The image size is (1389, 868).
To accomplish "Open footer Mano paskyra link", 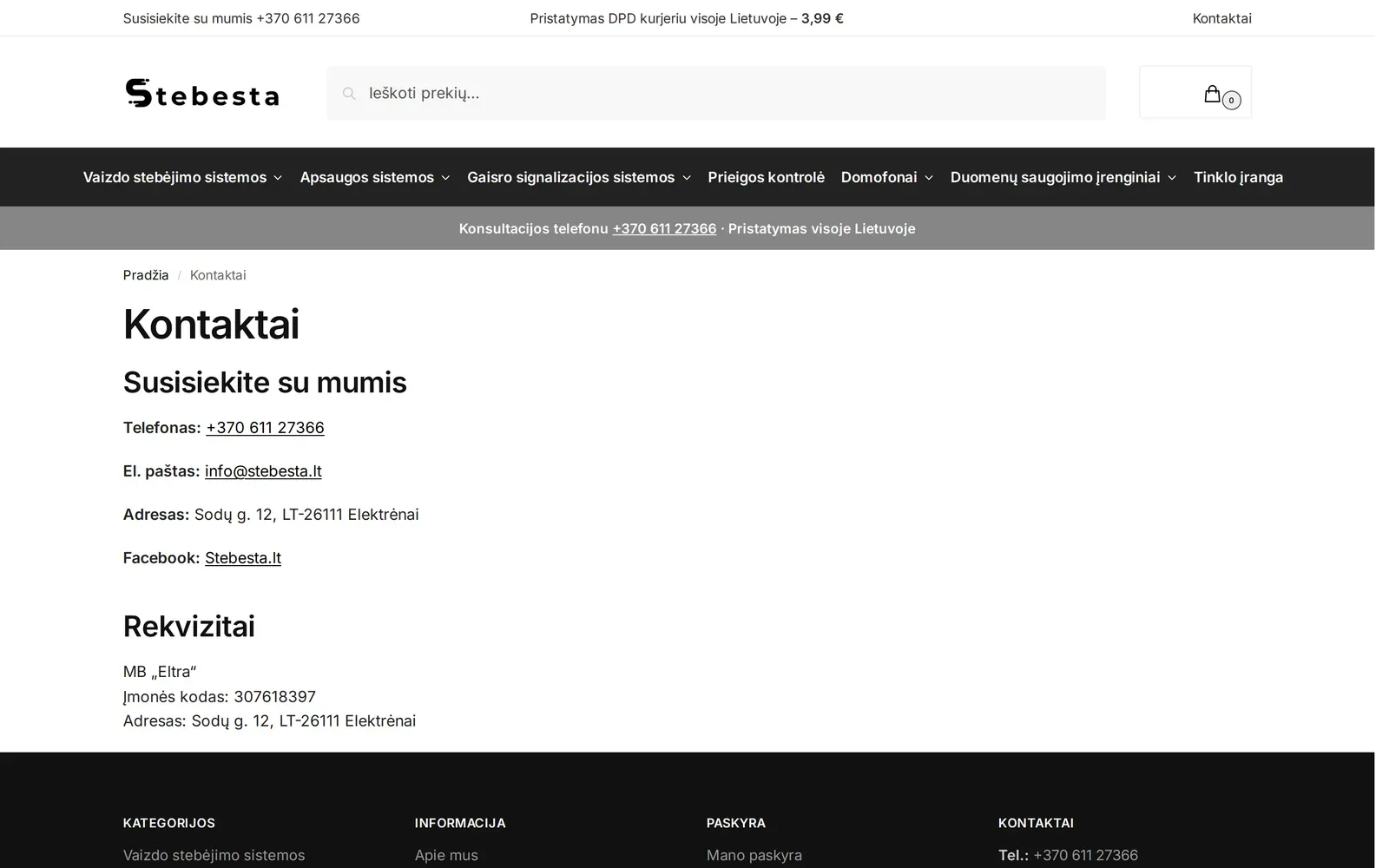I will click(x=754, y=855).
